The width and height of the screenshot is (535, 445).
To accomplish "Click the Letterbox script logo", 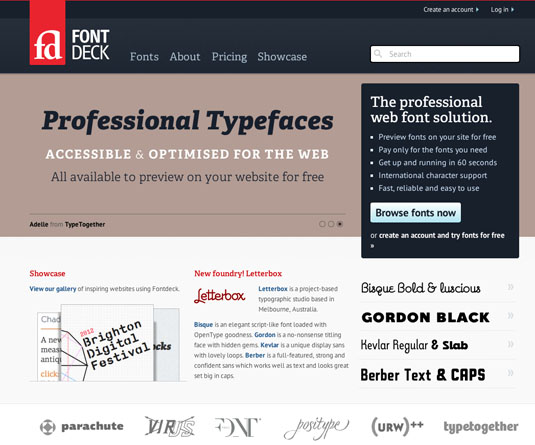I will [x=219, y=296].
